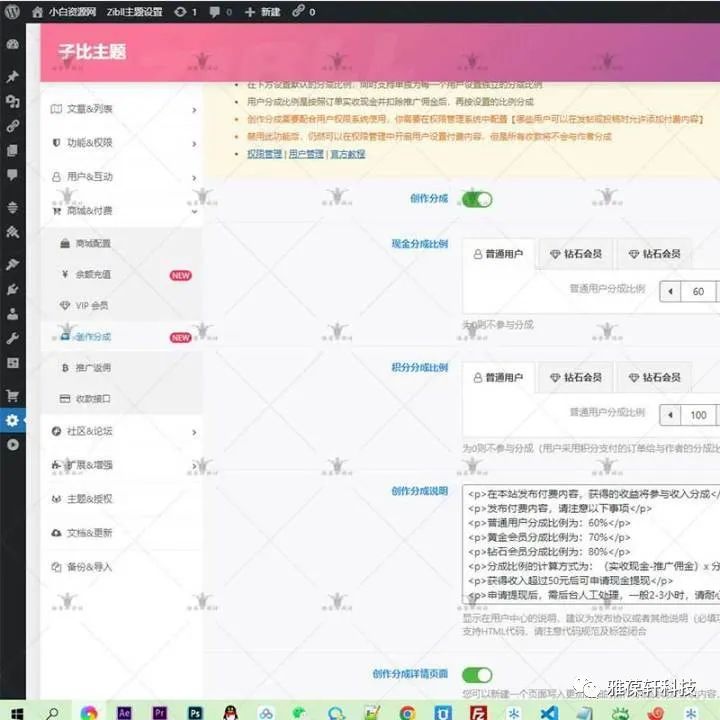Select 创作分成 submenu item
Screen dimensions: 720x720
(x=122, y=337)
